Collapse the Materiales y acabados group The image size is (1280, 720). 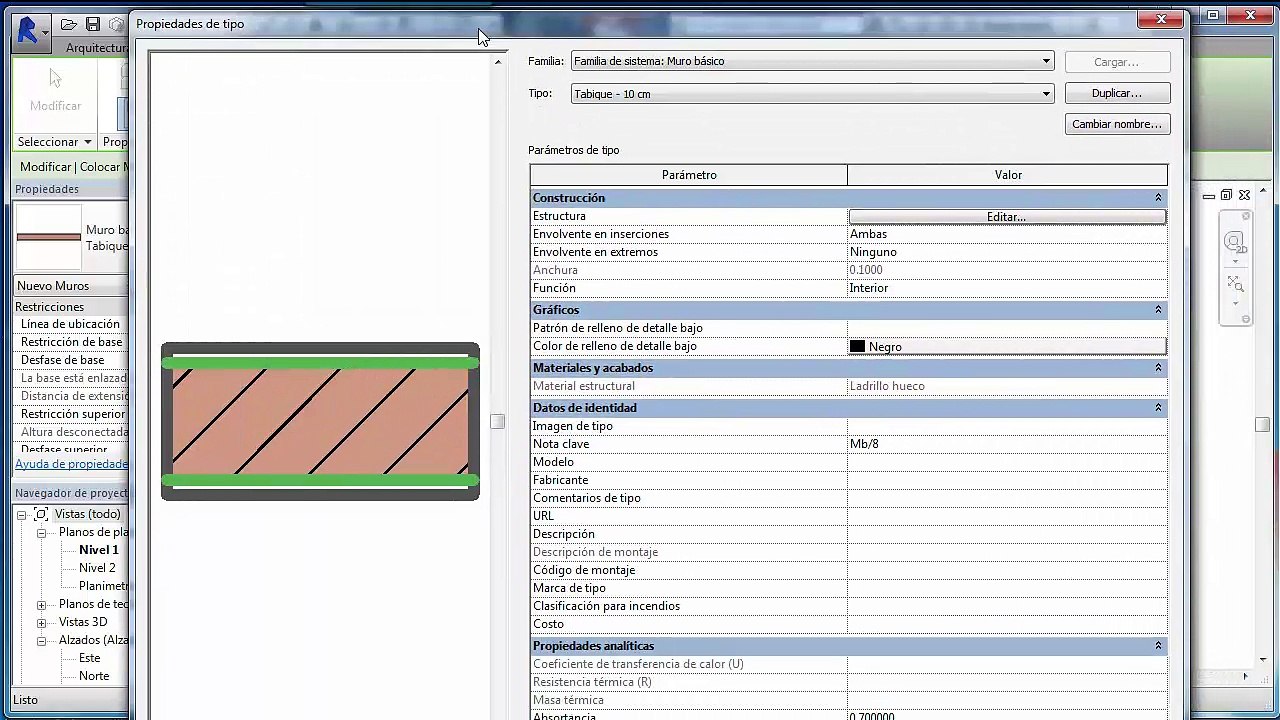click(x=1158, y=368)
